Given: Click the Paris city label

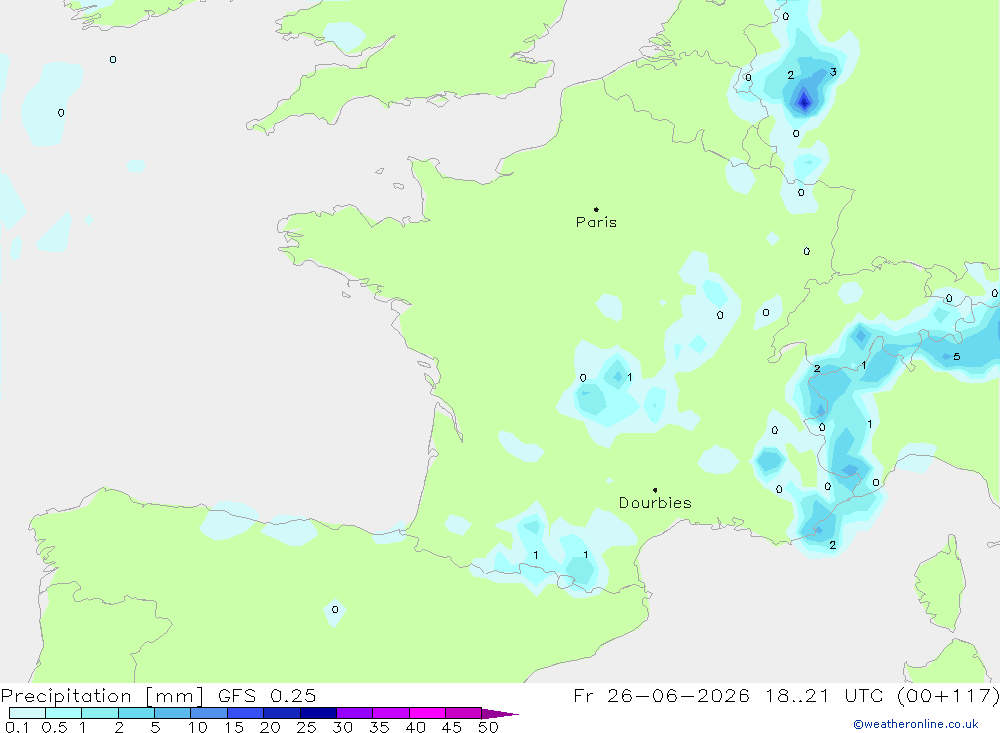Looking at the screenshot, I should [596, 222].
